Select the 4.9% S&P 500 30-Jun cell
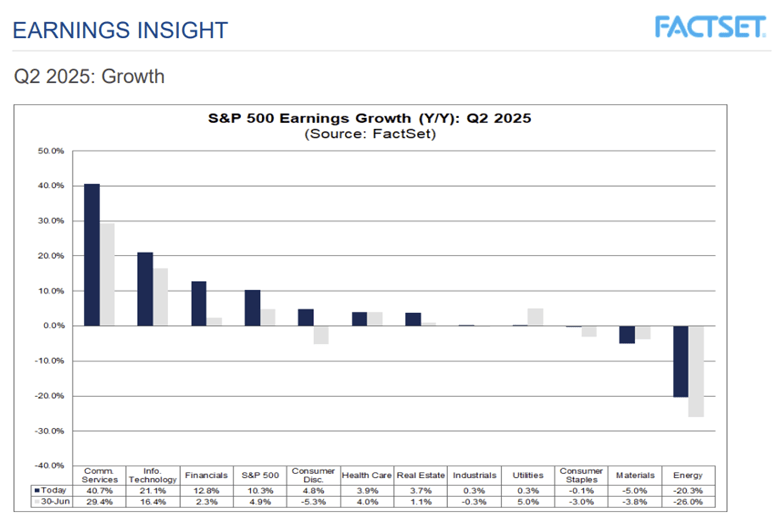The width and height of the screenshot is (780, 523). tap(260, 502)
